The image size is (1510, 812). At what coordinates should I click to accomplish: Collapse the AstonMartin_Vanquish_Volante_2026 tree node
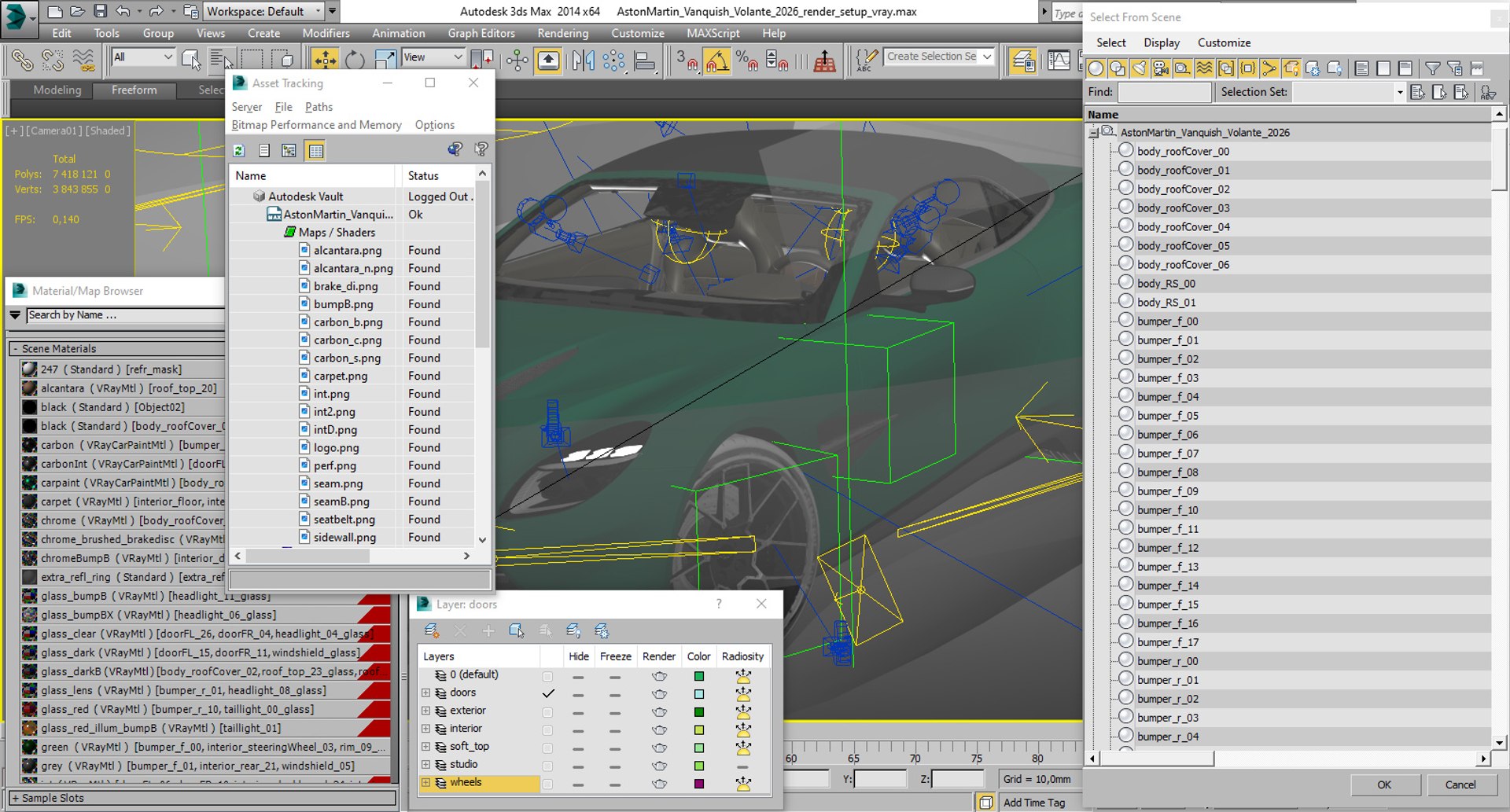pos(1093,133)
